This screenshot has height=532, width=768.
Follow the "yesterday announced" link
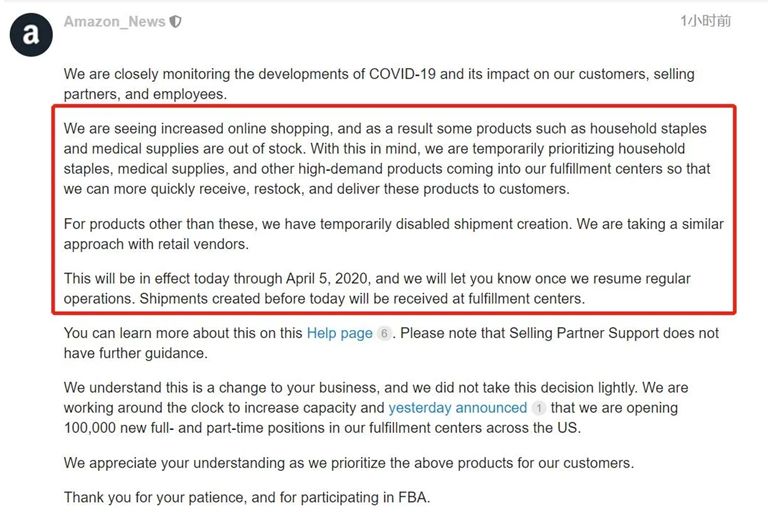(x=457, y=408)
